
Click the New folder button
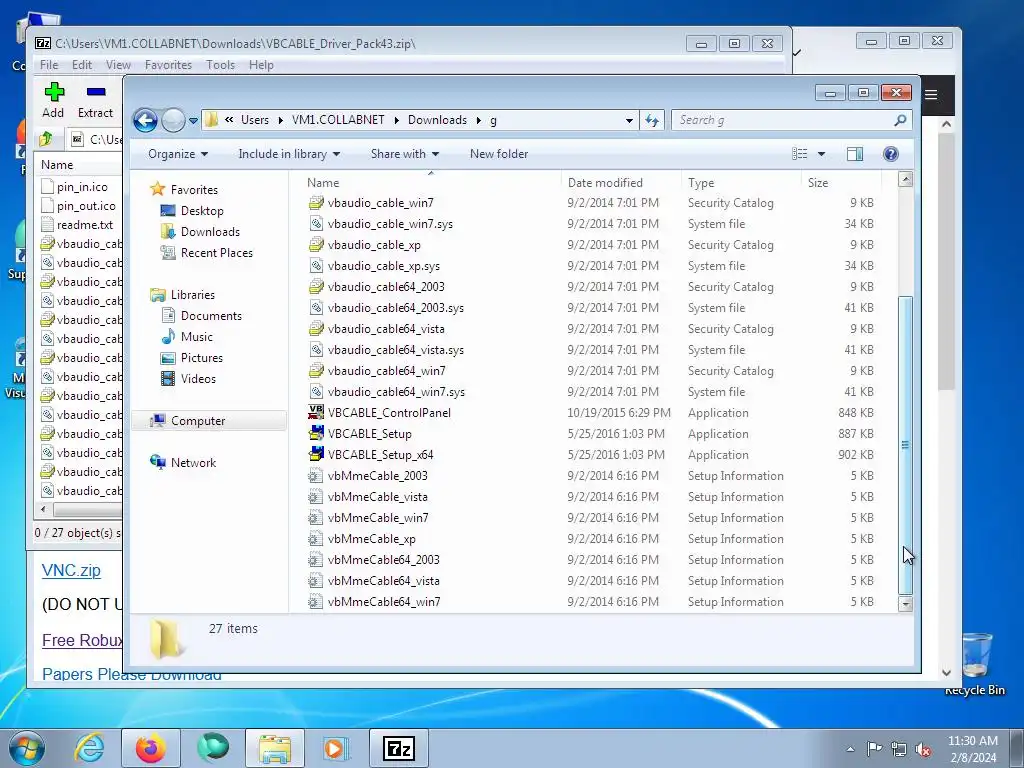coord(499,154)
